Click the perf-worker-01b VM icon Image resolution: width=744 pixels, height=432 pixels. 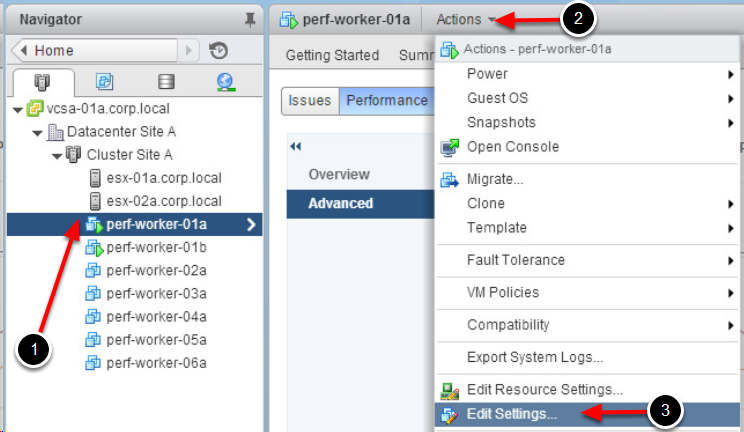94,248
